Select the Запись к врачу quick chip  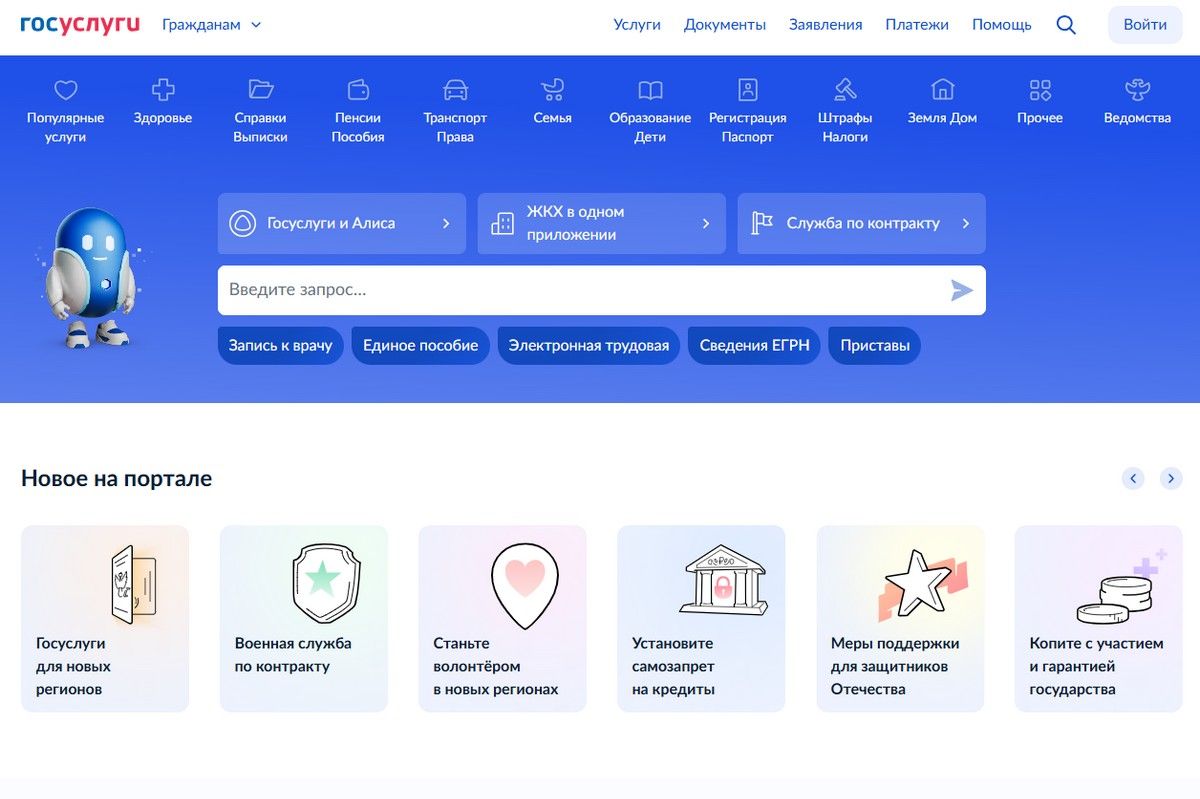(281, 346)
